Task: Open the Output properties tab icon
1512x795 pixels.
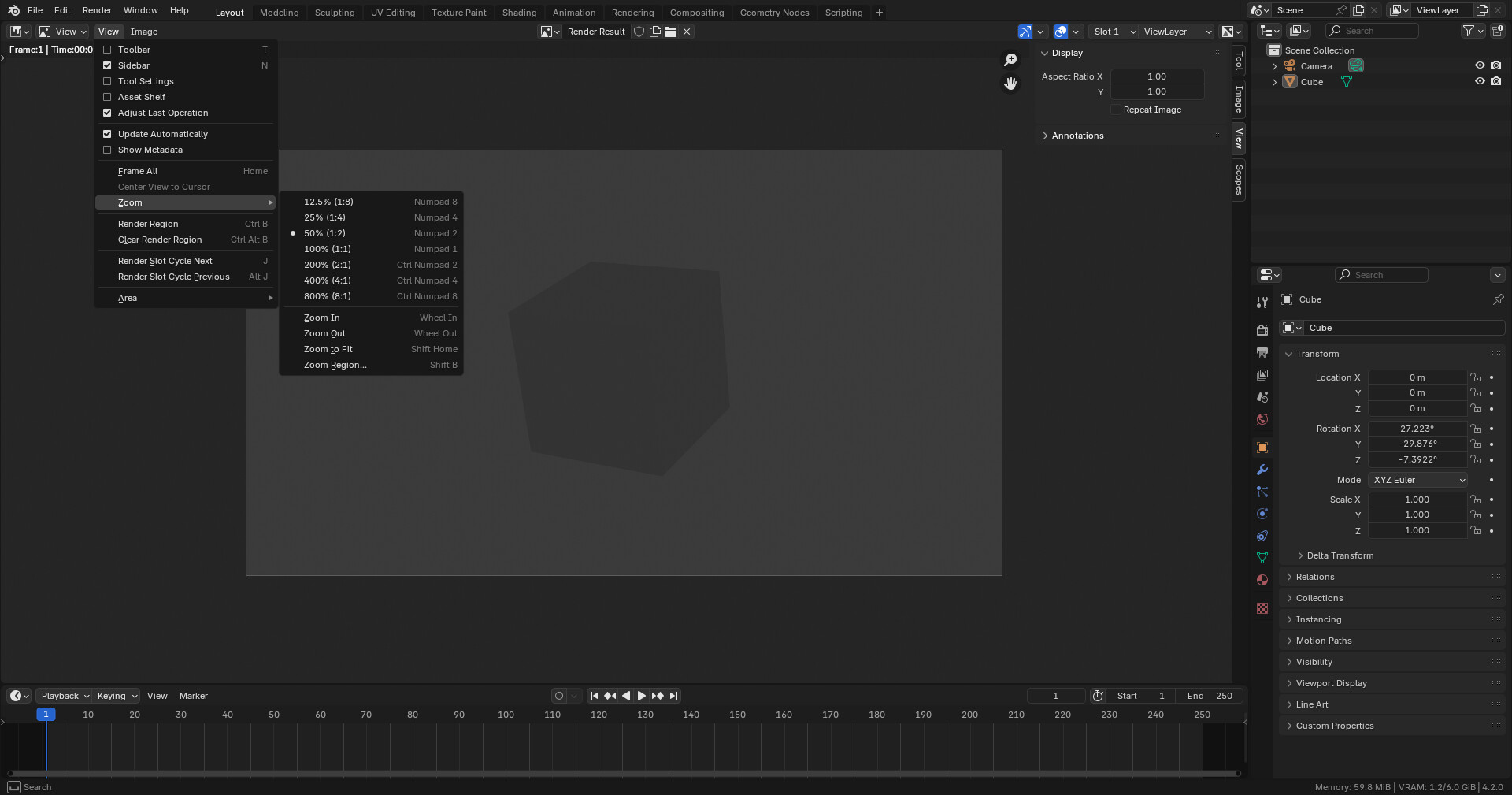Action: point(1262,352)
